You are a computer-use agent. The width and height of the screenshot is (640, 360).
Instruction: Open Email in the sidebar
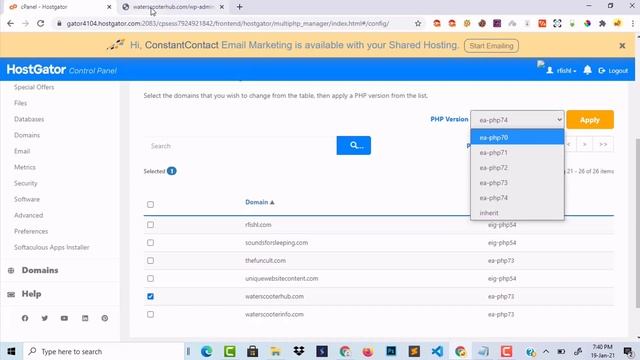22,151
